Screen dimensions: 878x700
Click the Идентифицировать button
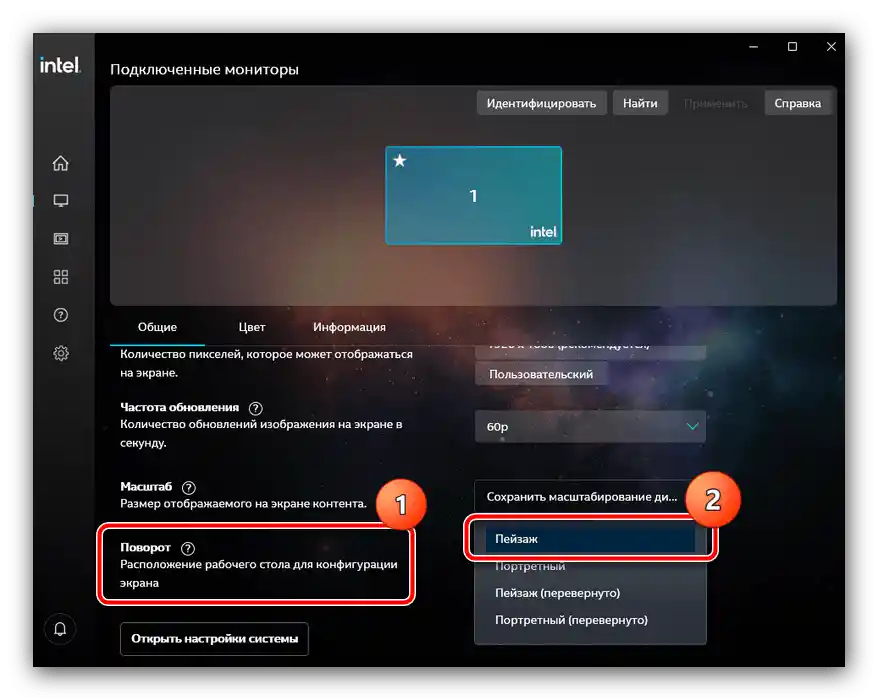pyautogui.click(x=541, y=103)
